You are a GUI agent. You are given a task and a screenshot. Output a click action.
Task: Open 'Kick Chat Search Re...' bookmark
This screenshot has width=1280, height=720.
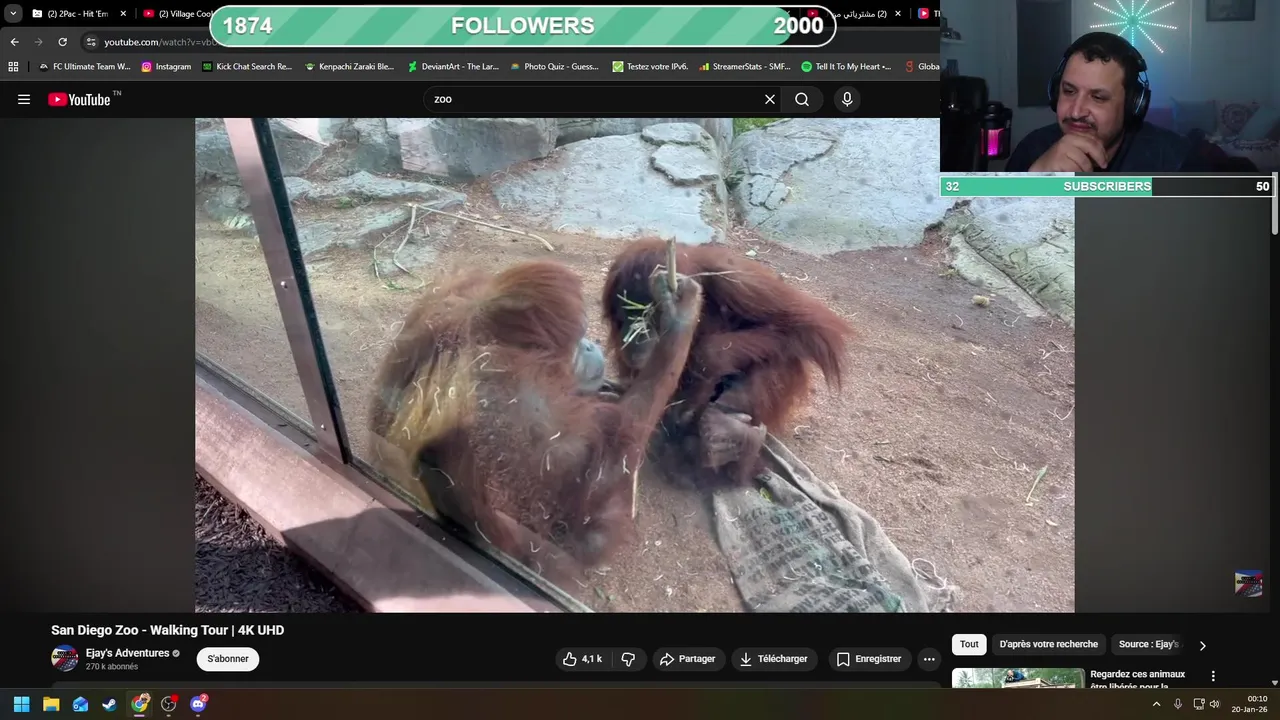[x=247, y=66]
